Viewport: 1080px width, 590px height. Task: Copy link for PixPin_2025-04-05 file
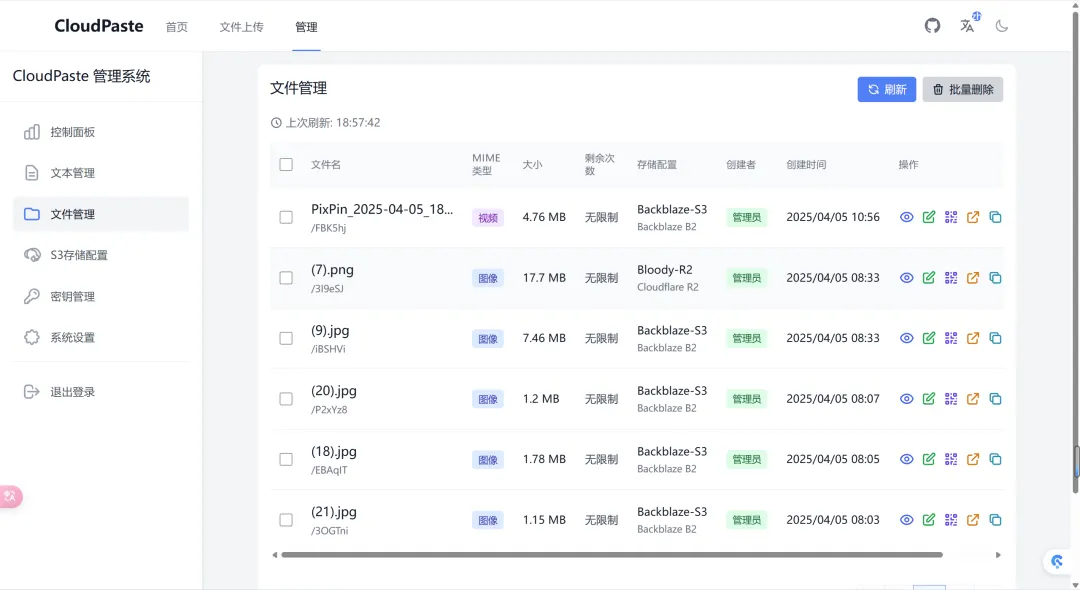pyautogui.click(x=995, y=218)
